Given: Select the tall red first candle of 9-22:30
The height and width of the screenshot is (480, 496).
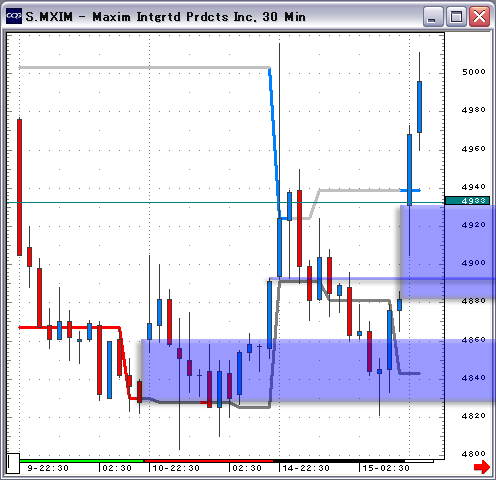Looking at the screenshot, I should pos(20,187).
